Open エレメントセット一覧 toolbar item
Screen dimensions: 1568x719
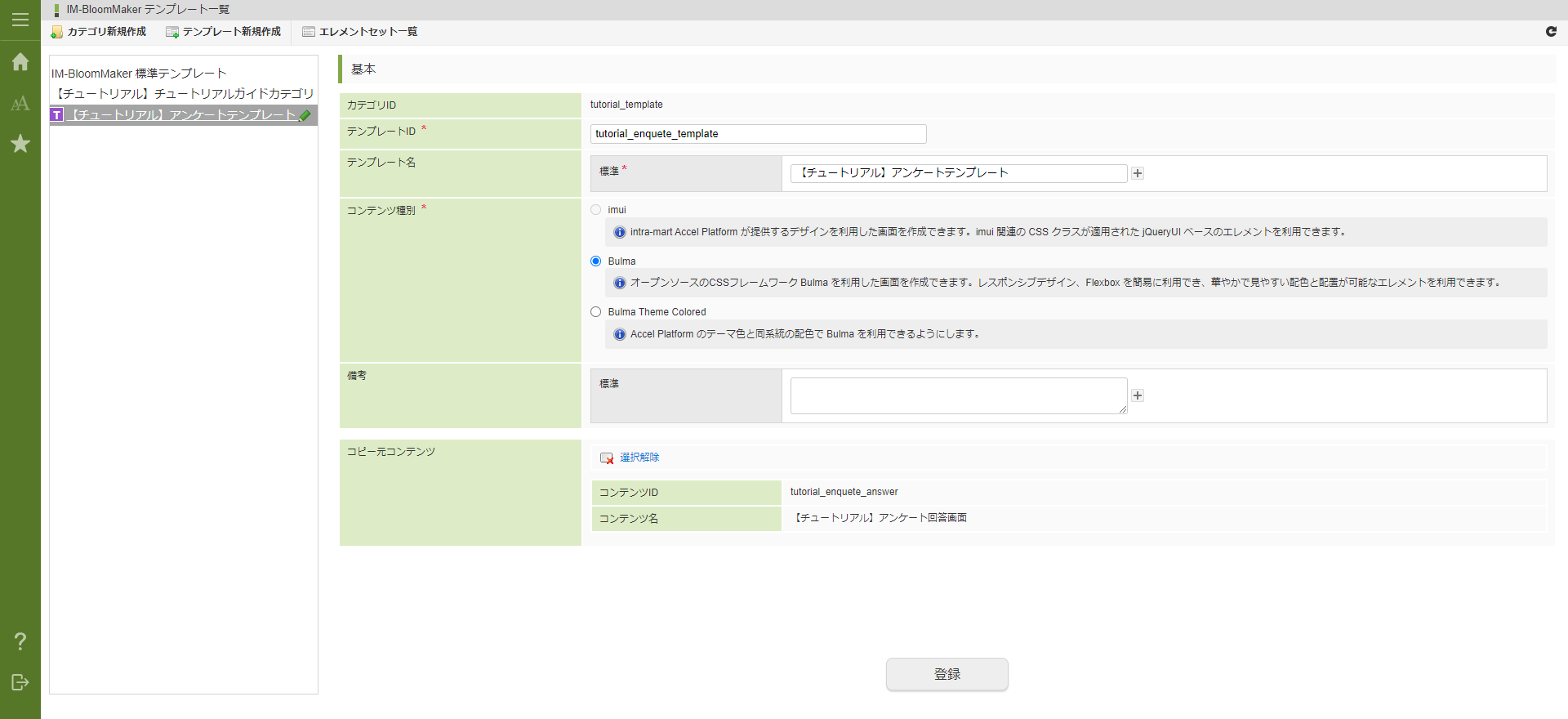360,32
